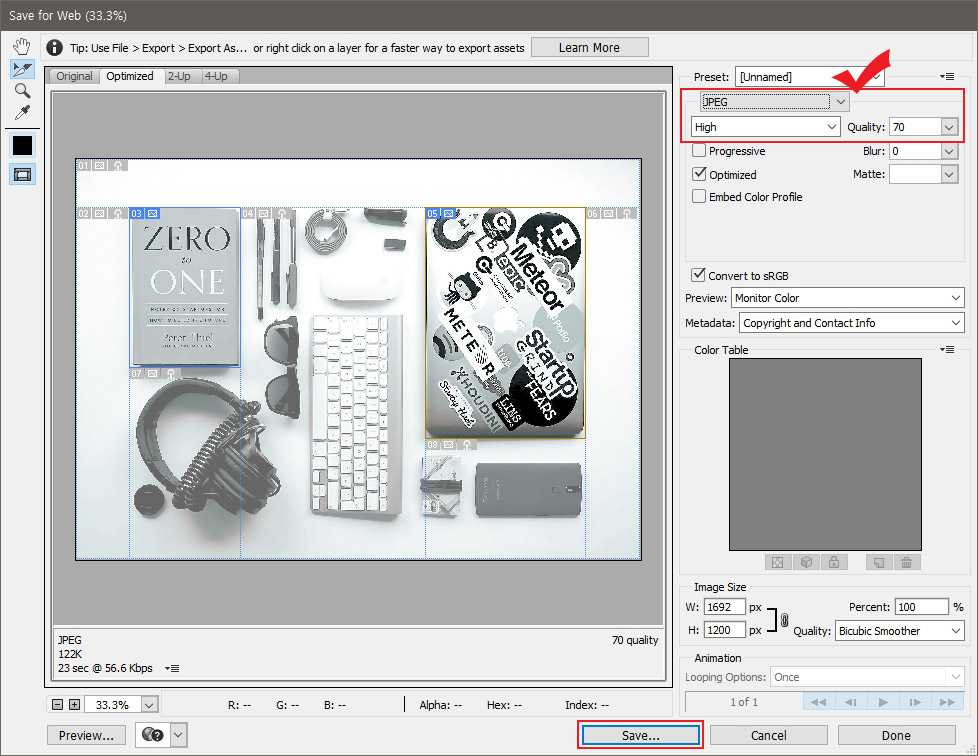Image resolution: width=978 pixels, height=756 pixels.
Task: Click the color table web-snap cube icon
Action: [806, 563]
